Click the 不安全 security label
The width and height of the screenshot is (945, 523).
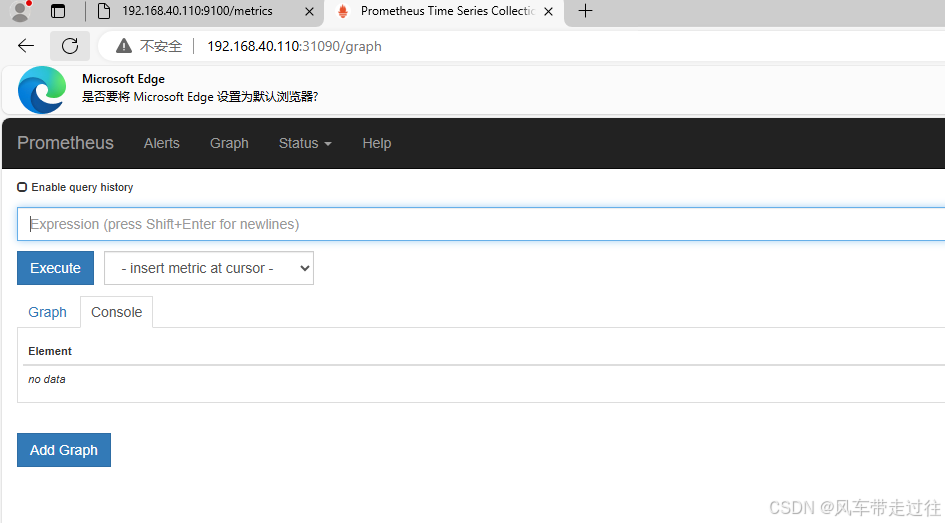161,46
